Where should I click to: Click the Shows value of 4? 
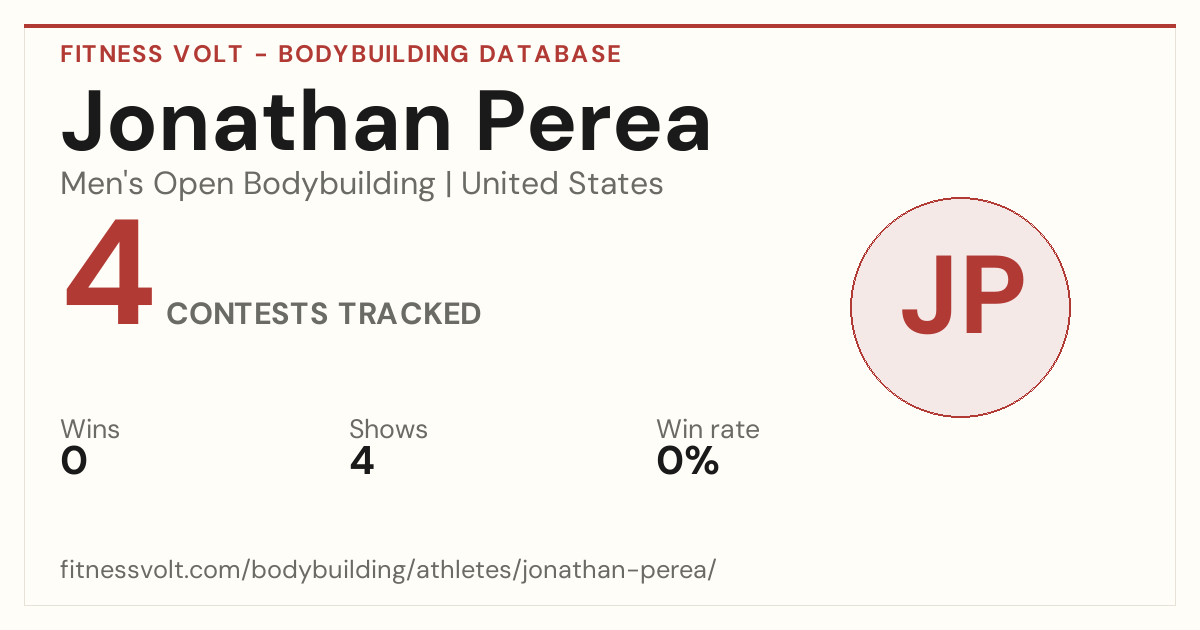(362, 461)
